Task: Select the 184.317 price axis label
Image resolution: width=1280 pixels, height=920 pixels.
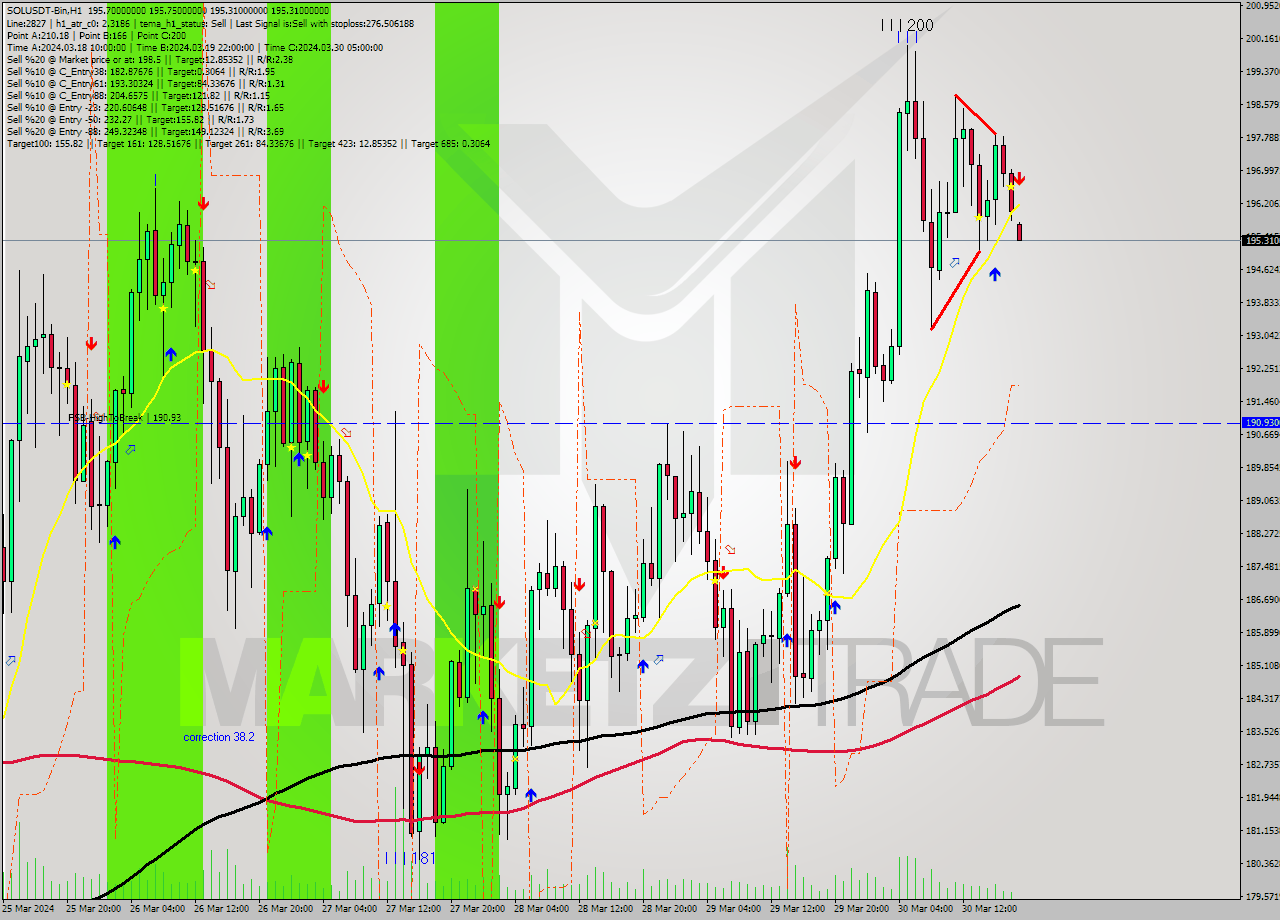Action: (1261, 698)
